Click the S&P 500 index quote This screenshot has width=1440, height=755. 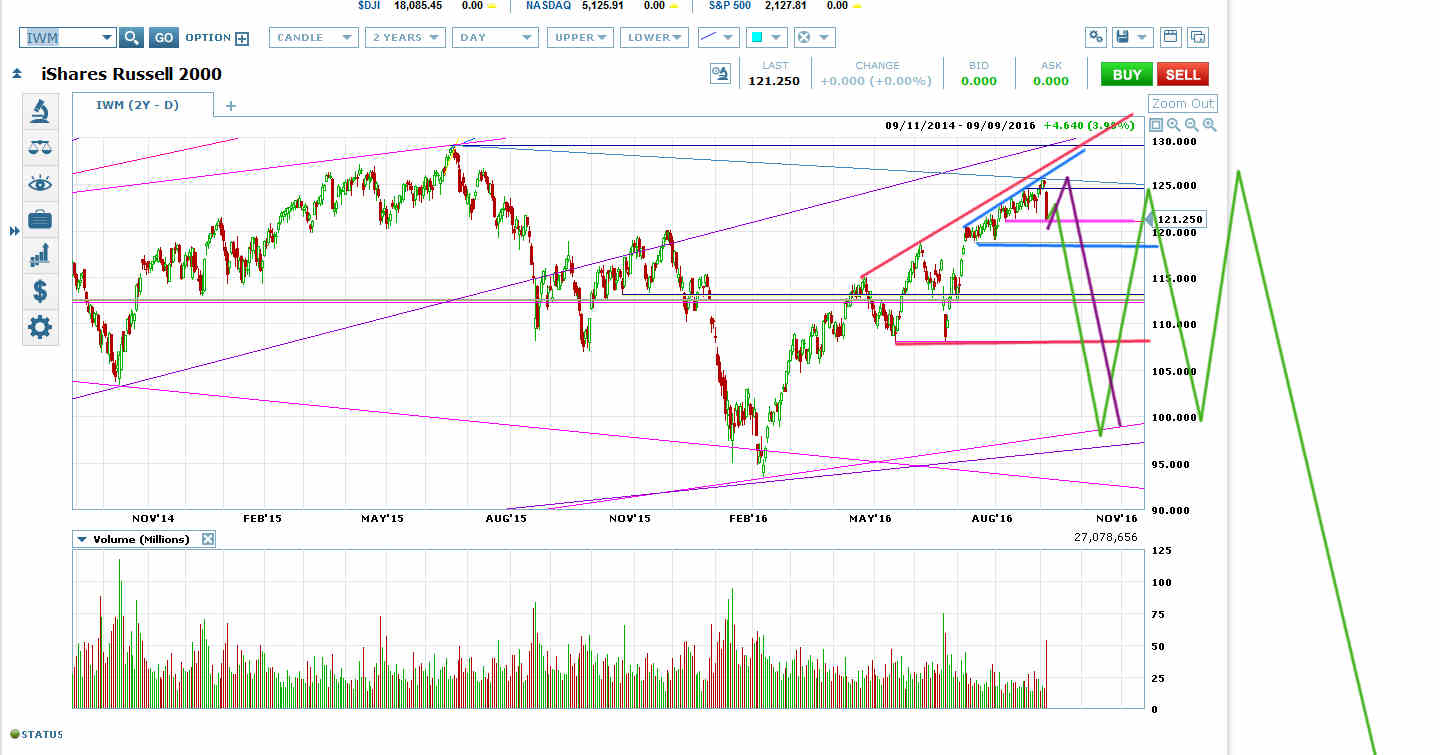pyautogui.click(x=787, y=6)
